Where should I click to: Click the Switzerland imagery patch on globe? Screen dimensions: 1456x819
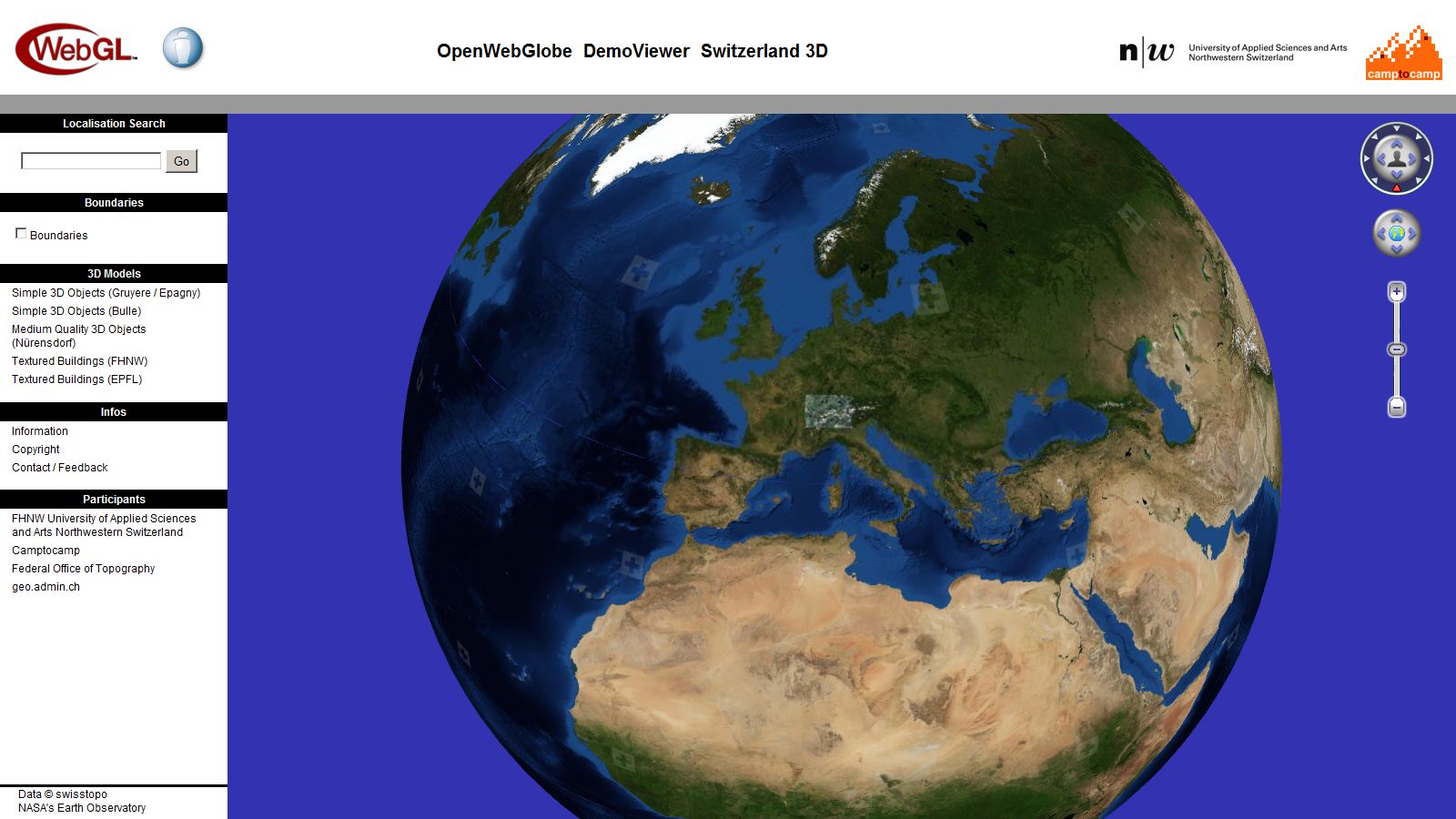click(x=829, y=411)
